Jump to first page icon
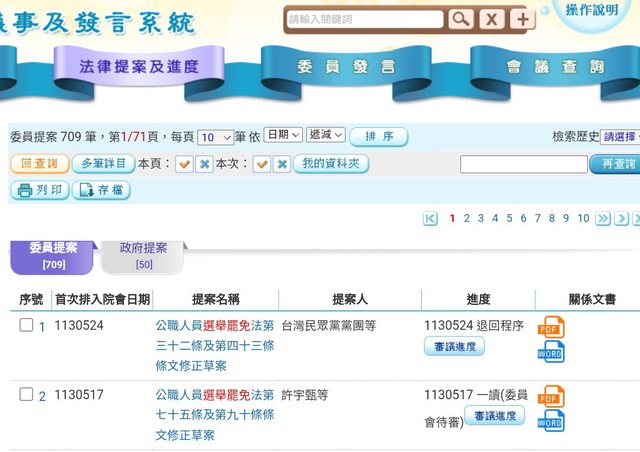This screenshot has width=640, height=452. pos(430,218)
